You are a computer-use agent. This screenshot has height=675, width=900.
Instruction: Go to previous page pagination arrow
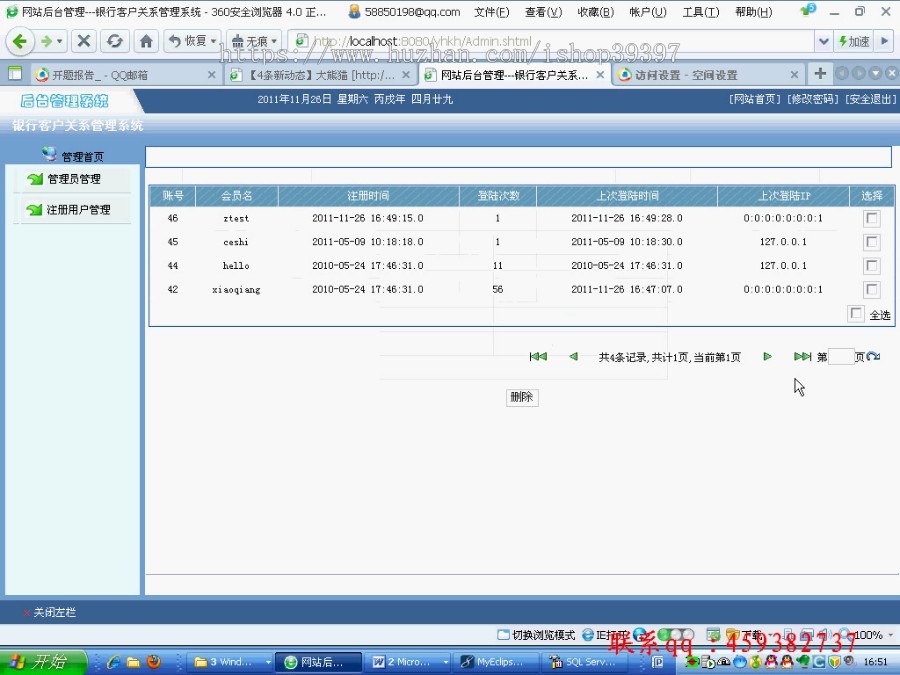pos(573,356)
